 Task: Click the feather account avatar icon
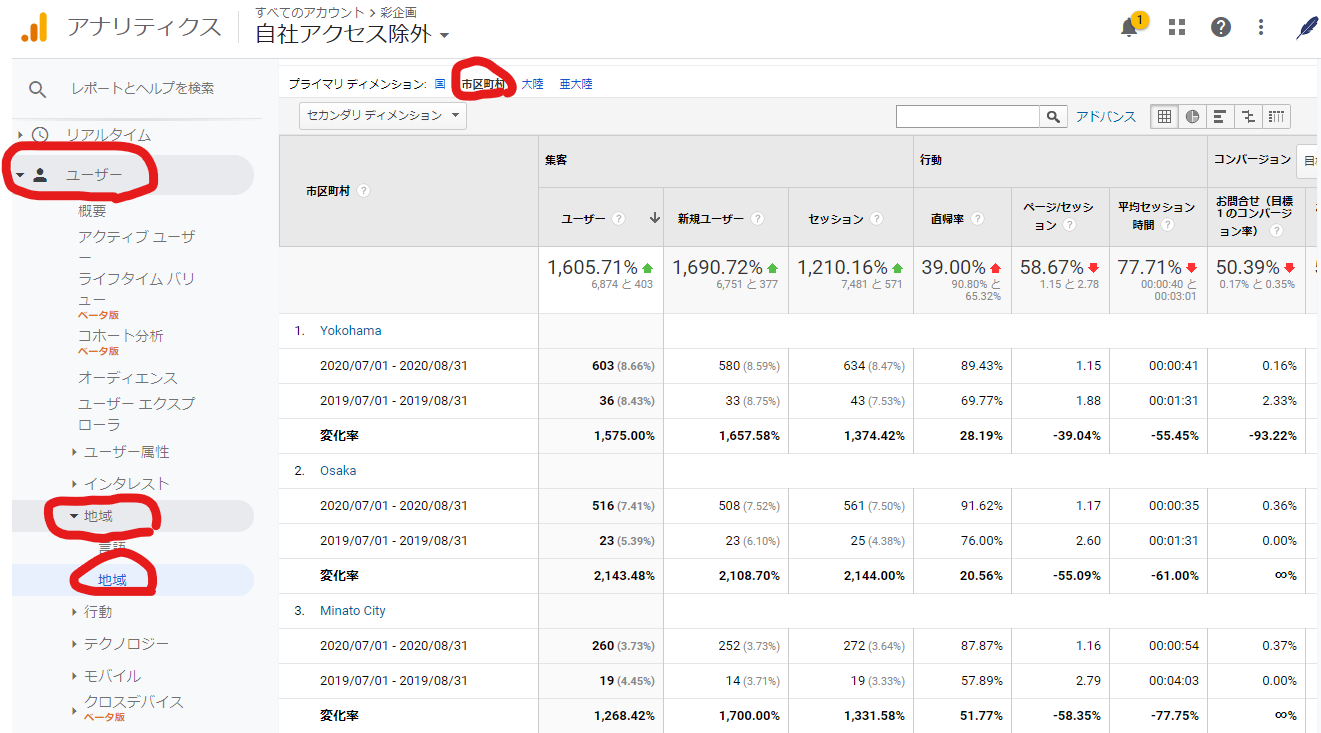pos(1306,27)
